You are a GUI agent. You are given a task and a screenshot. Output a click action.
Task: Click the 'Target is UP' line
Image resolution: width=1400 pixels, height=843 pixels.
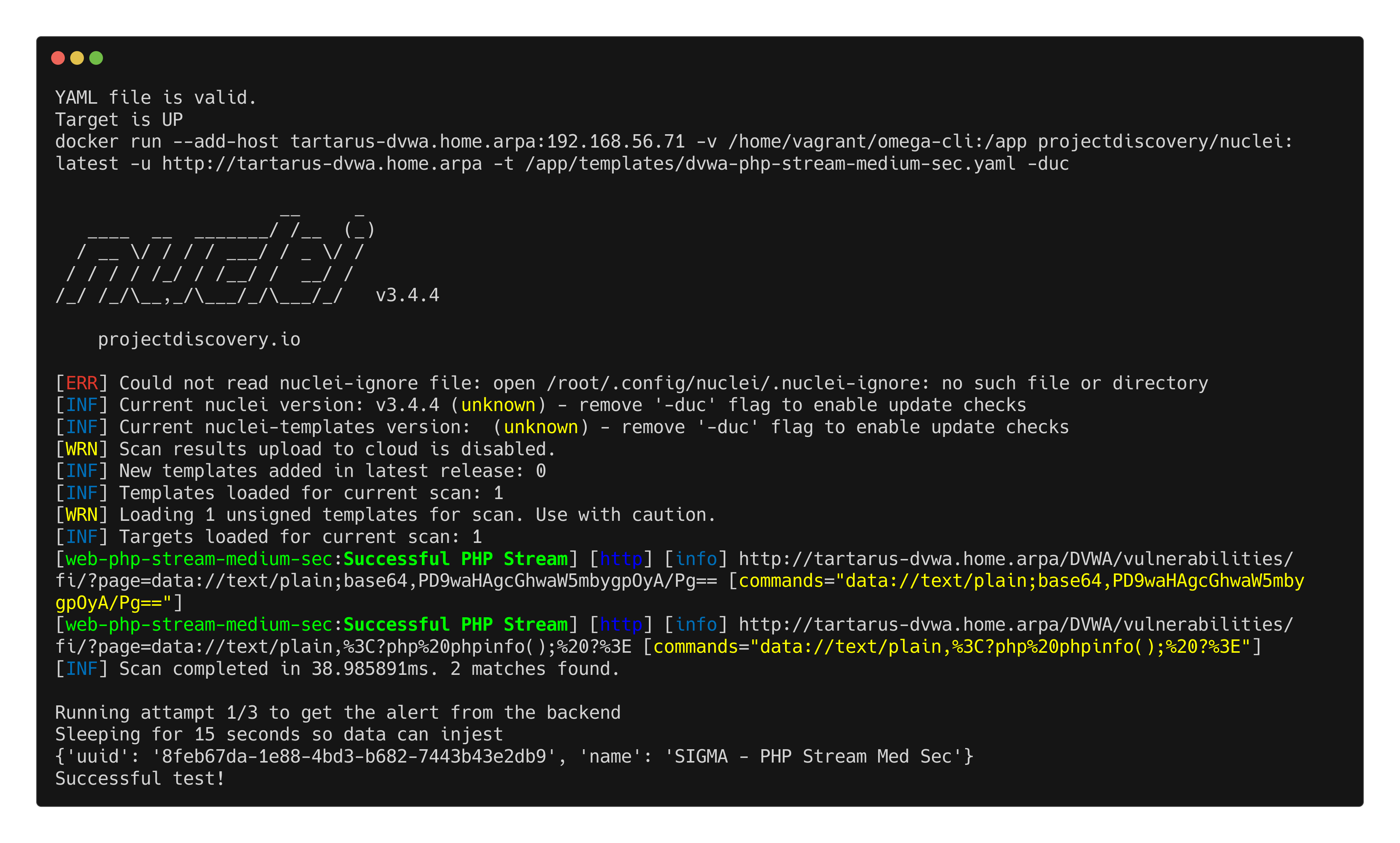pos(119,120)
